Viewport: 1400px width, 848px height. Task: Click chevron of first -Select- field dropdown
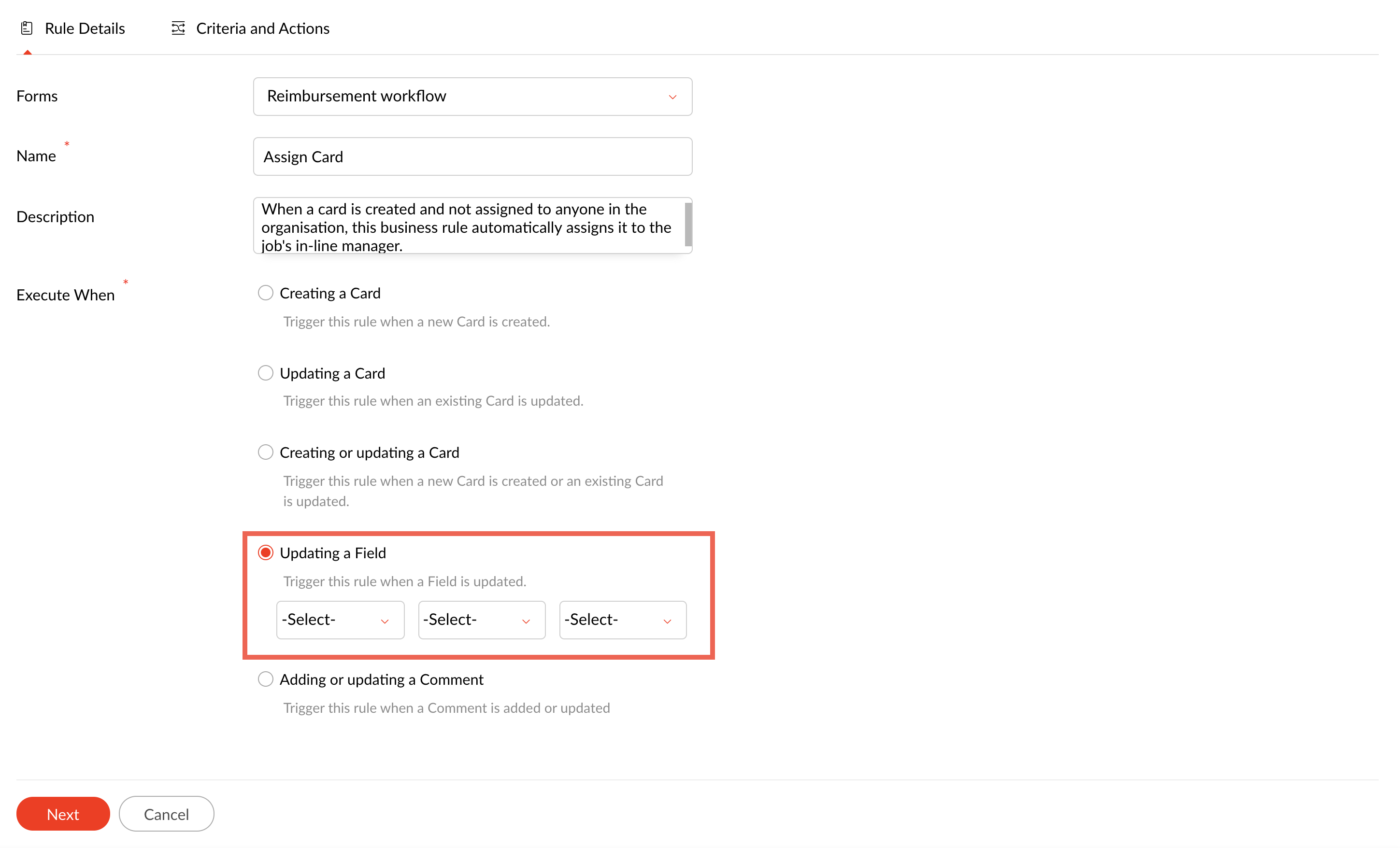click(x=385, y=621)
